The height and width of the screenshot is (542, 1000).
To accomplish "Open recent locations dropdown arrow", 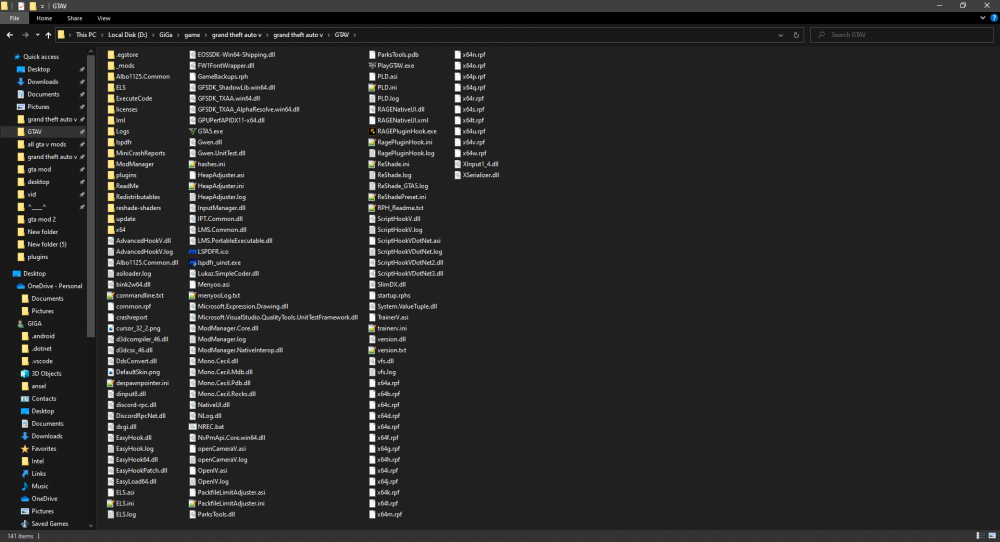I will pyautogui.click(x=37, y=35).
